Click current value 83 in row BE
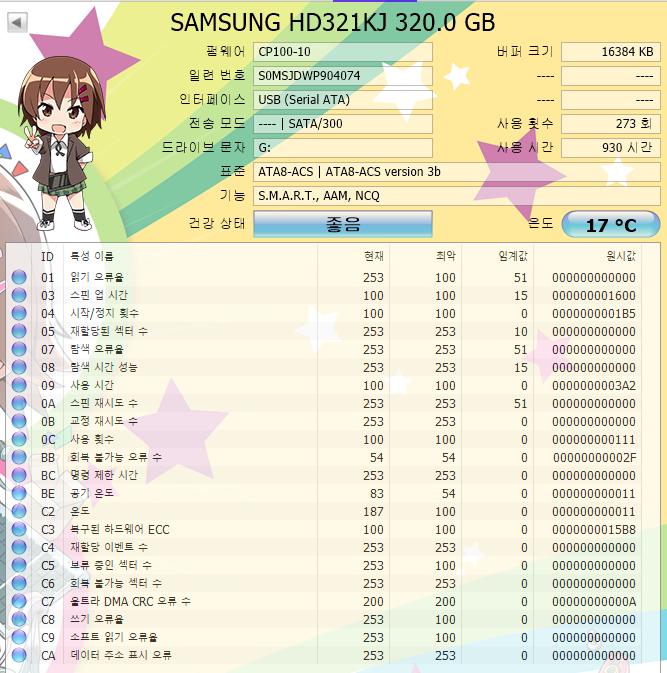Image resolution: width=667 pixels, height=673 pixels. click(376, 494)
